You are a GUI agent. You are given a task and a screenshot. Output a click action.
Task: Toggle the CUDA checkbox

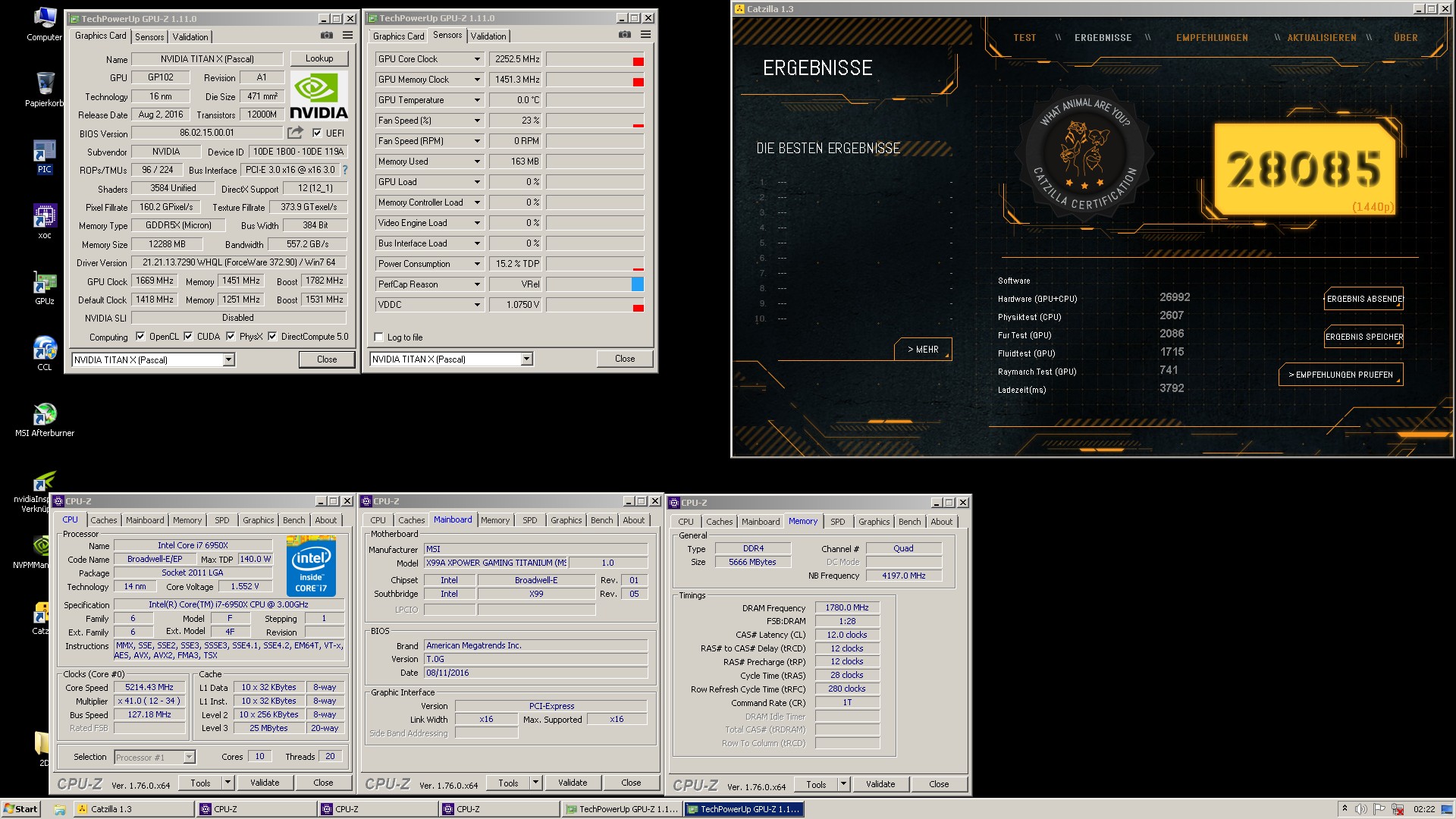pos(188,337)
